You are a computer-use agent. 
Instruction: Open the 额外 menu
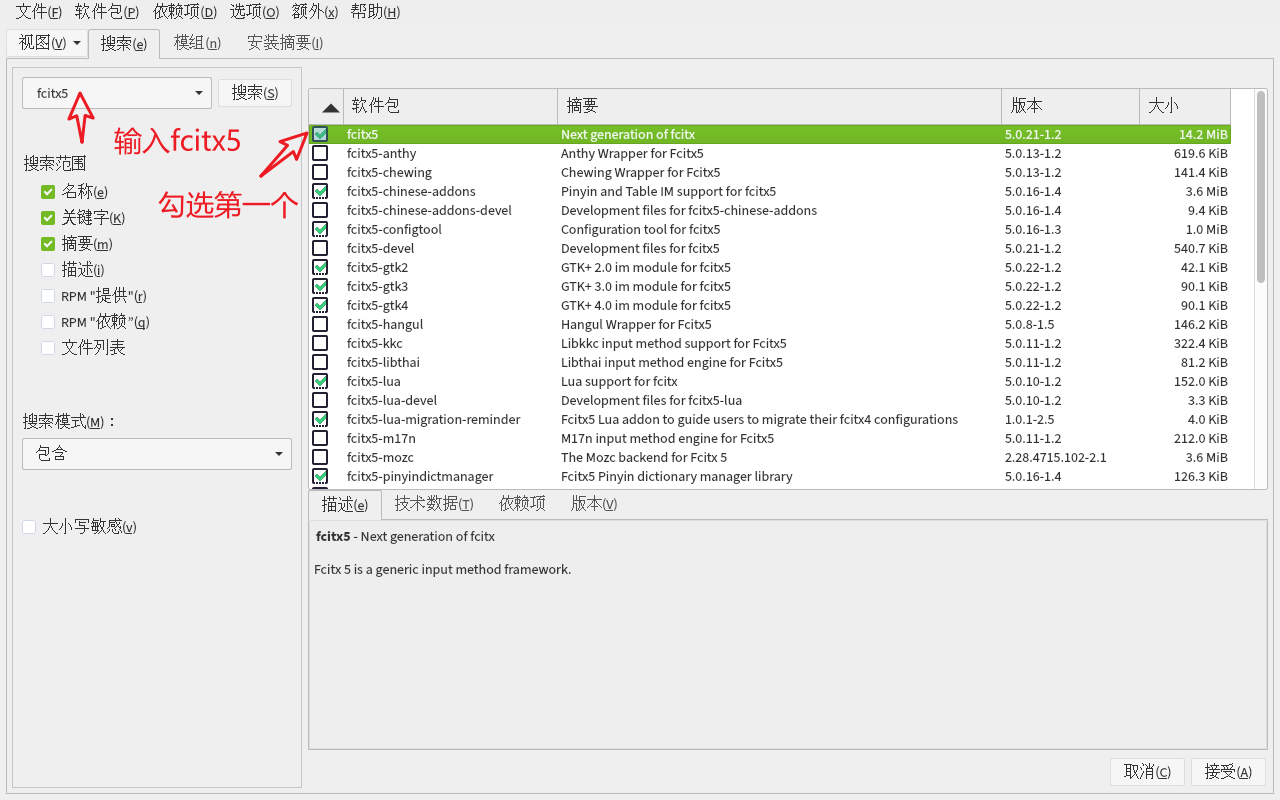[x=315, y=12]
